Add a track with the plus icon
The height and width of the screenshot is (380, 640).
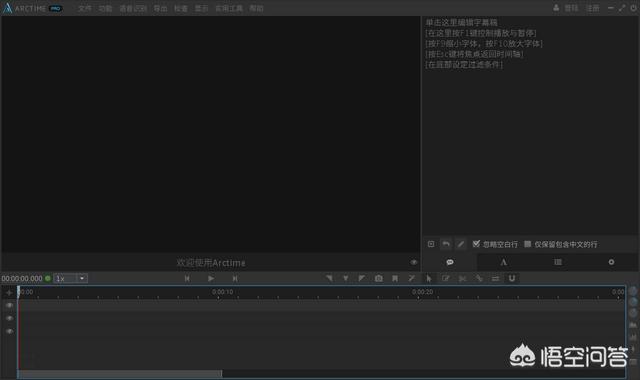tap(9, 292)
